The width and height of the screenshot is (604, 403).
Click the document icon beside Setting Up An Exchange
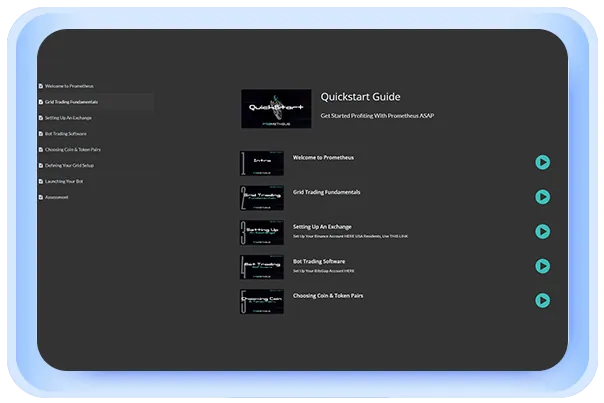41,118
